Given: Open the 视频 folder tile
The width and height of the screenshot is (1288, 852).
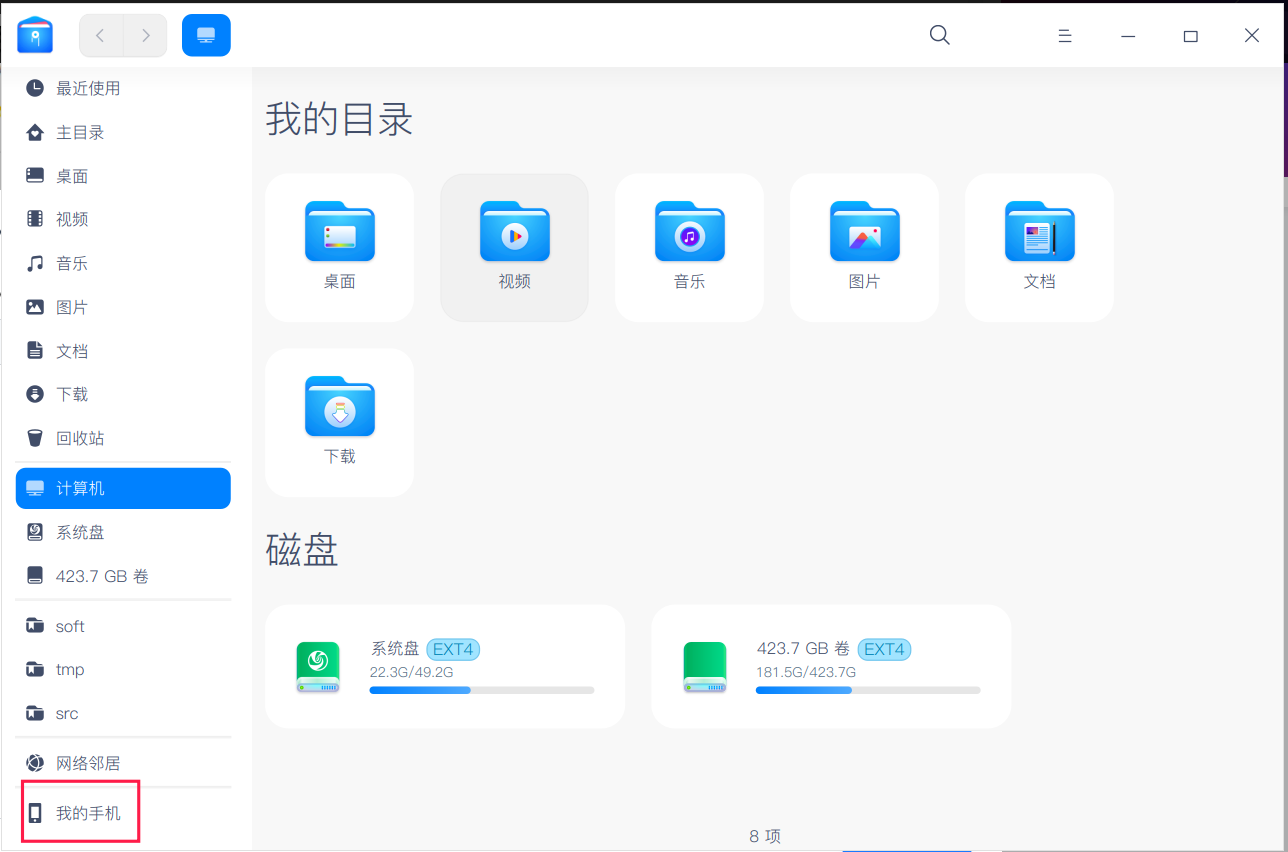Looking at the screenshot, I should point(514,245).
